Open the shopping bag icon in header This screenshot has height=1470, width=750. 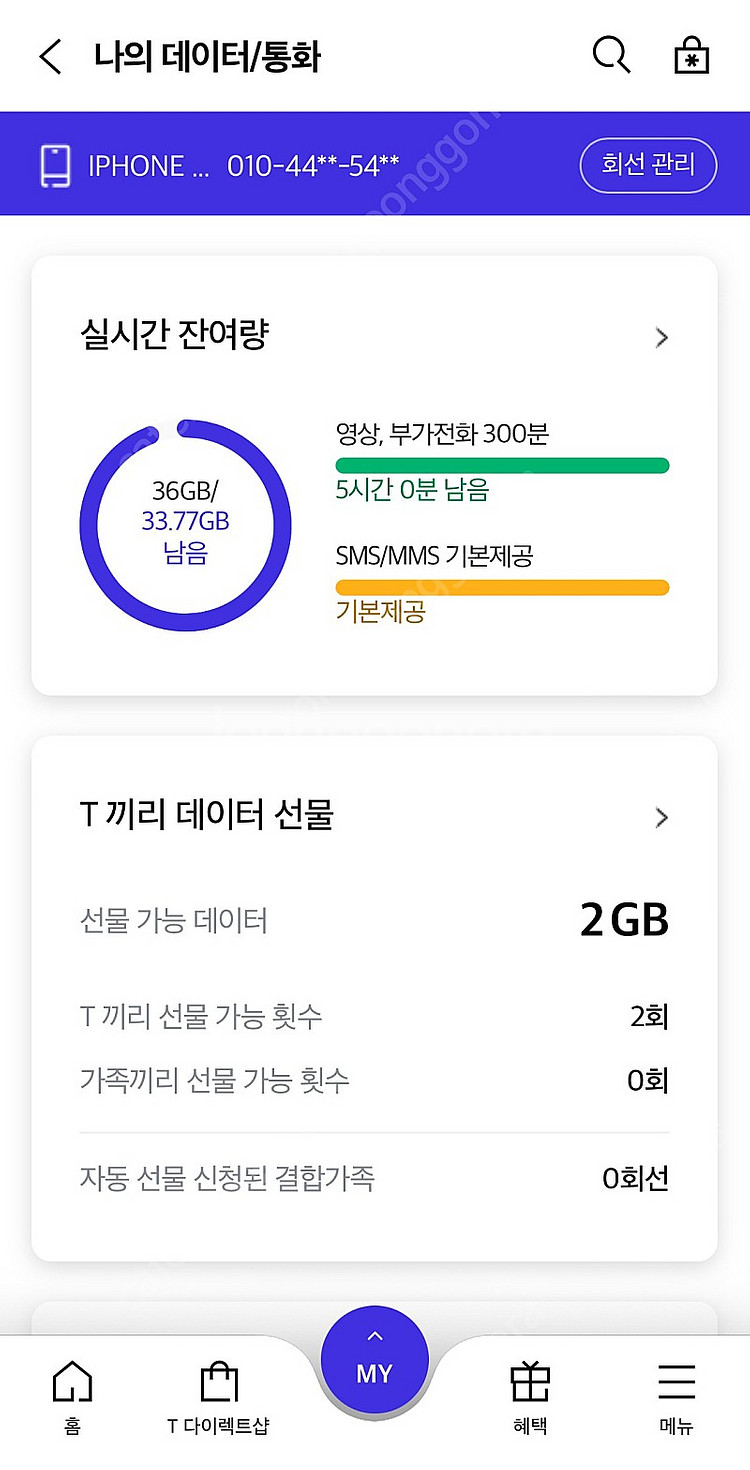click(x=691, y=56)
